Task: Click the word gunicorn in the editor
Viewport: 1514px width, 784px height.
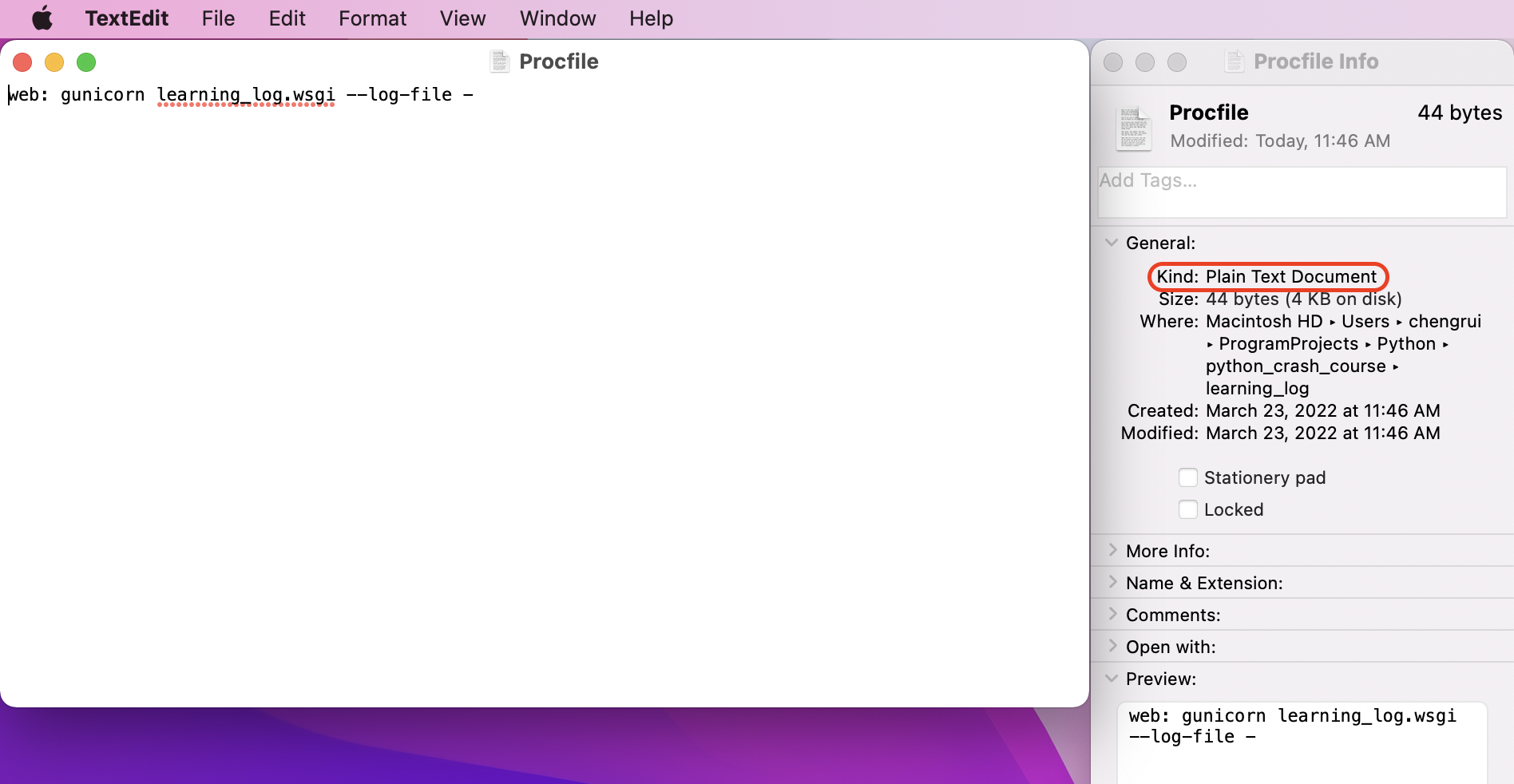Action: 103,95
